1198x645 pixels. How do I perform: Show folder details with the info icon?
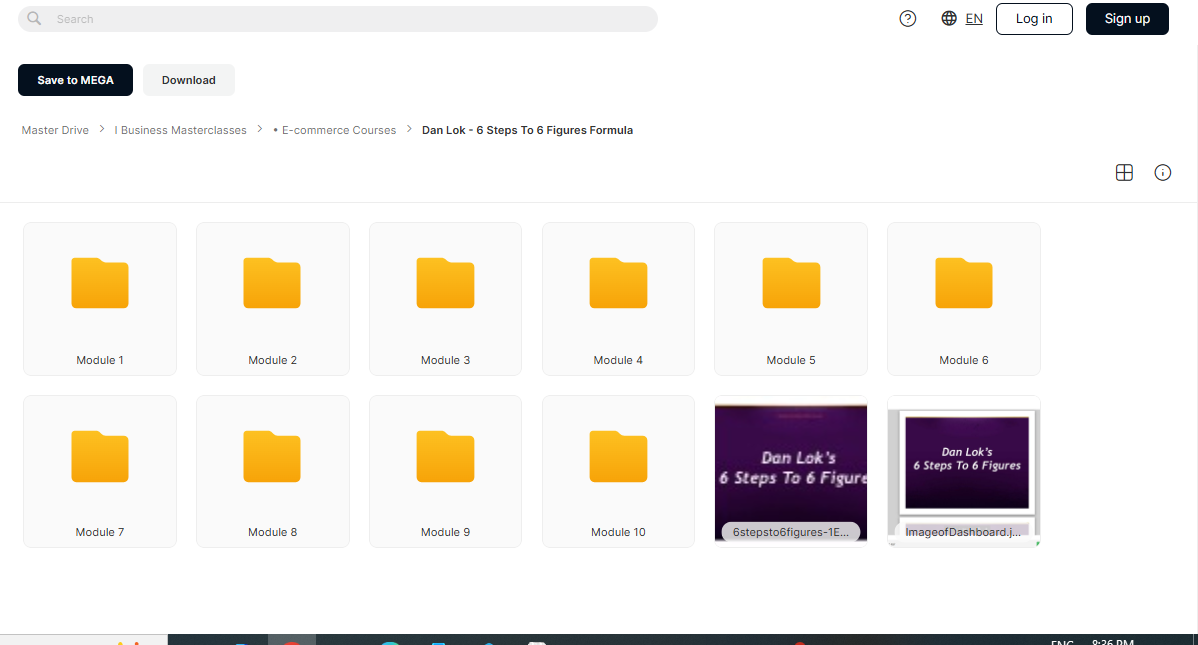[1162, 173]
